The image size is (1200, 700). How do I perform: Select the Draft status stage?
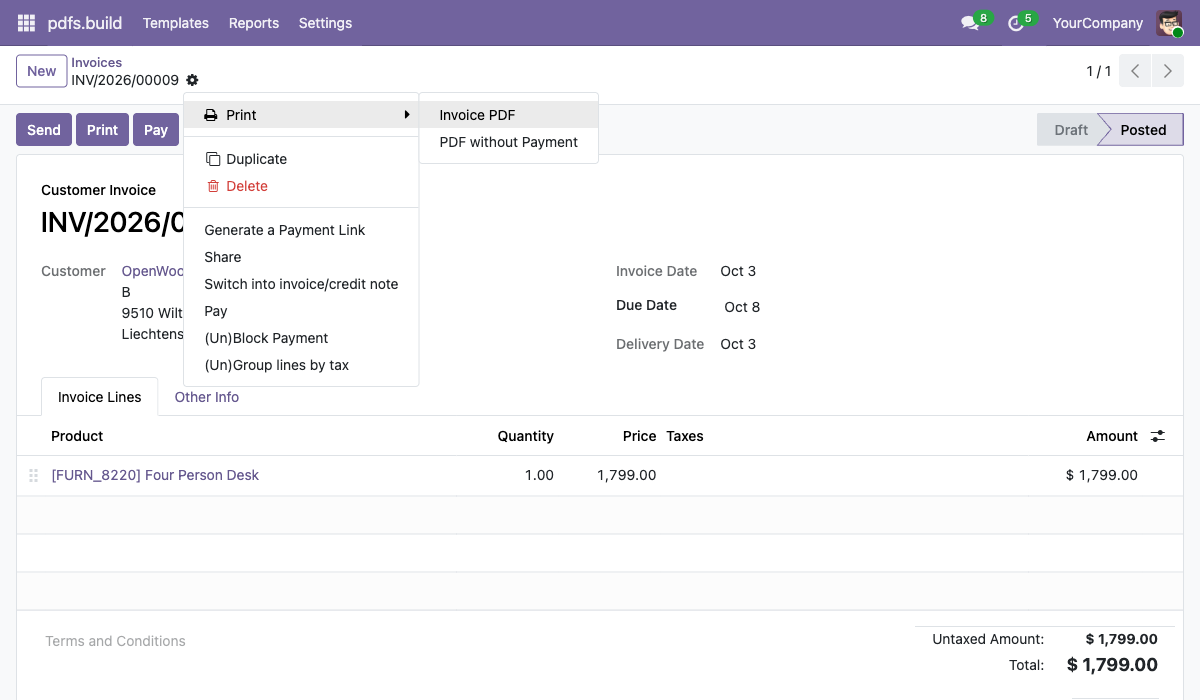click(x=1071, y=130)
